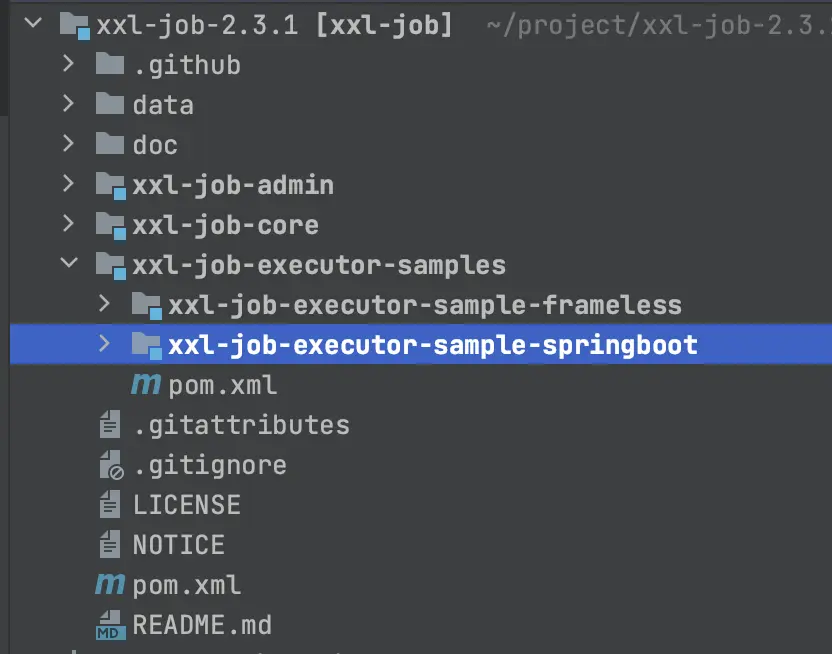This screenshot has height=654, width=832.
Task: Expand the .github folder
Action: pos(68,64)
